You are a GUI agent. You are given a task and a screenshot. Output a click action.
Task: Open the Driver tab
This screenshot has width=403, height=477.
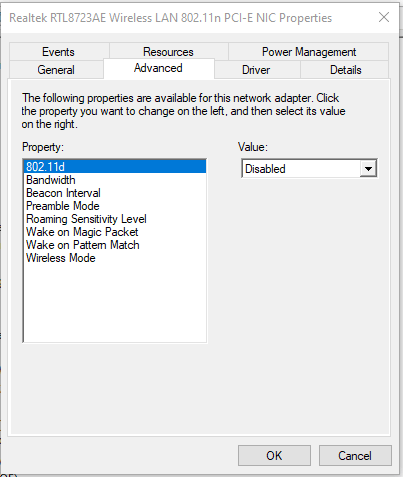(x=257, y=70)
